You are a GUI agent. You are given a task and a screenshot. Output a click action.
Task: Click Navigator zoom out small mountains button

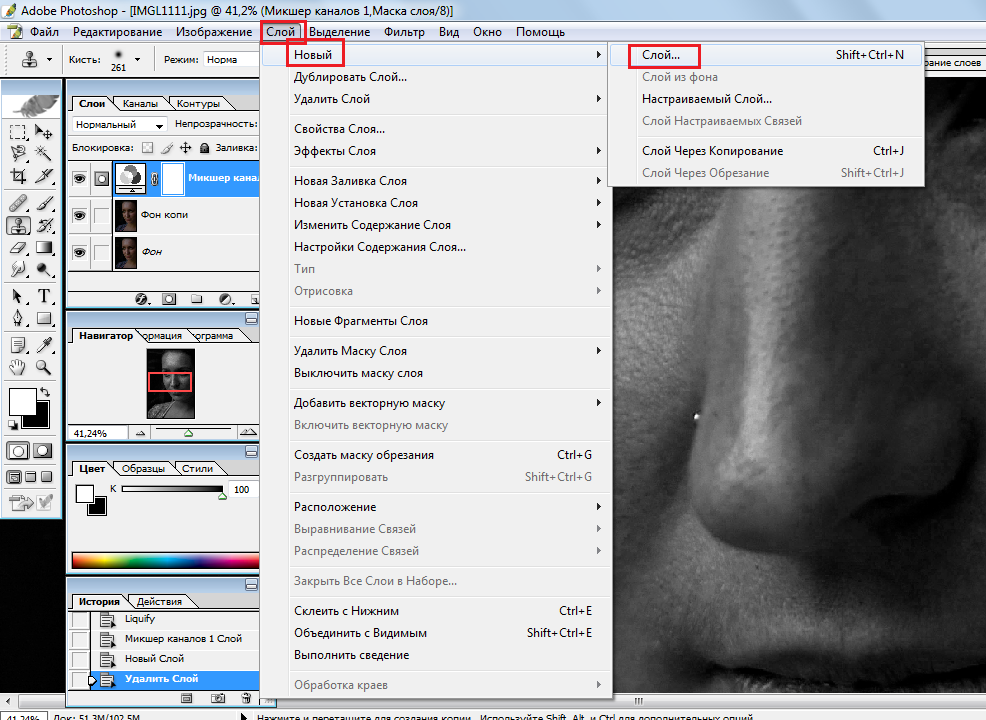click(140, 433)
